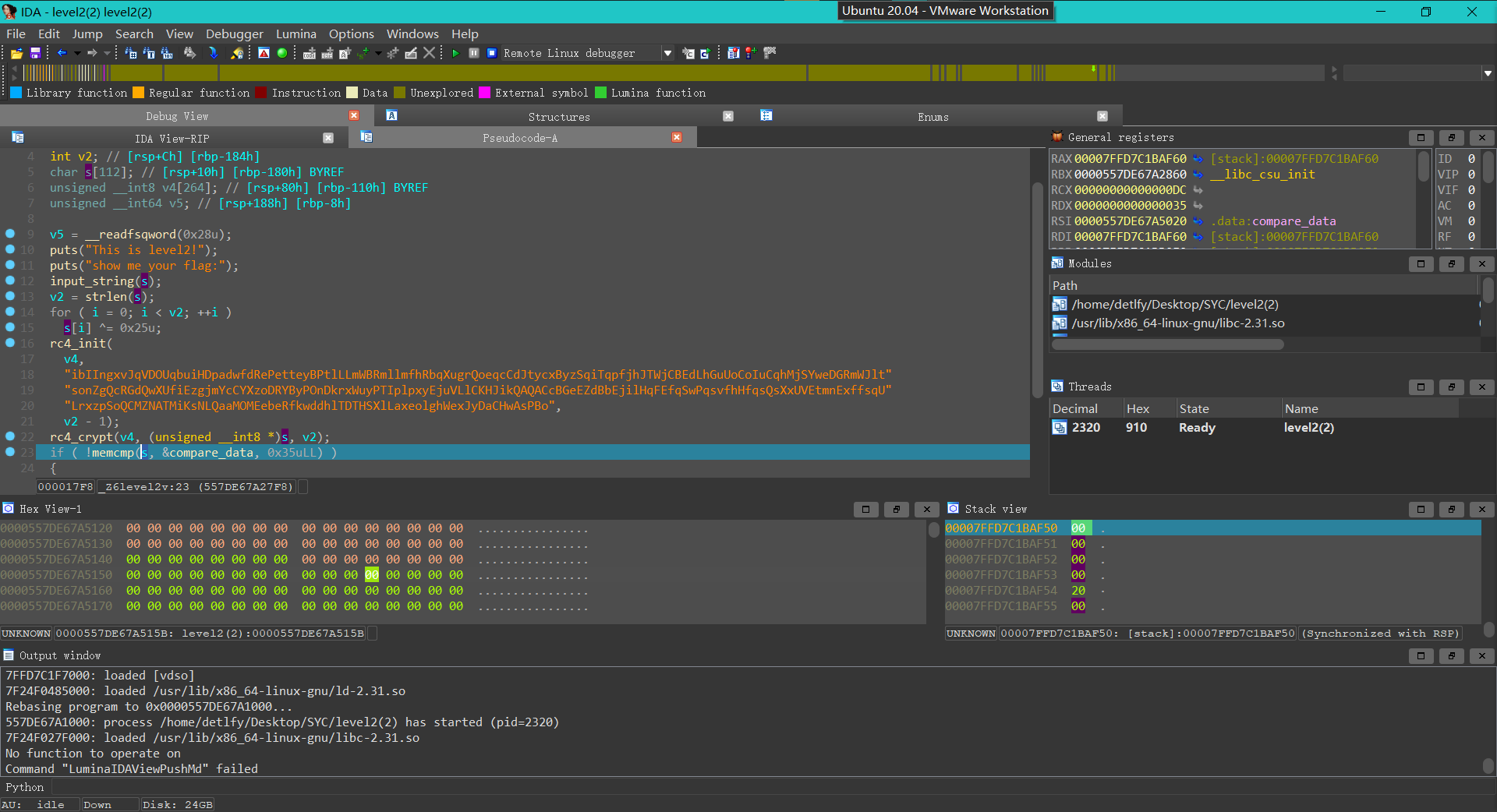The width and height of the screenshot is (1497, 812).
Task: Click the Hex View-1 panel icon
Action: click(x=9, y=509)
